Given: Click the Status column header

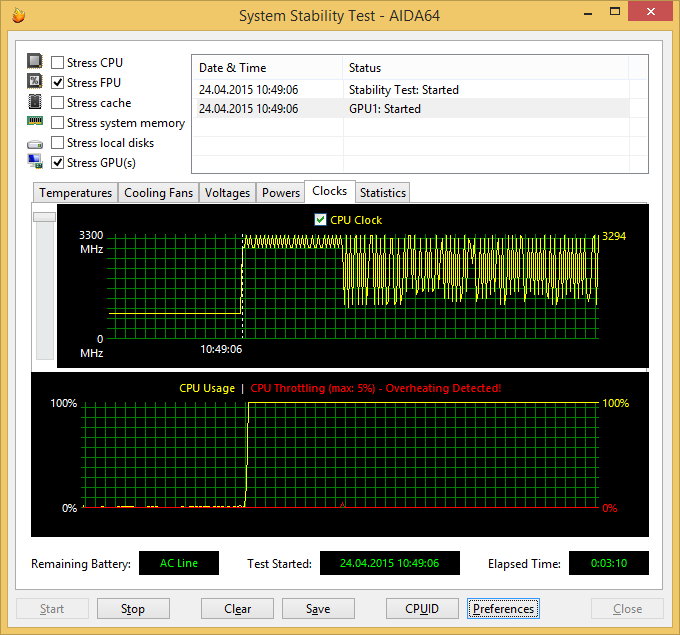Looking at the screenshot, I should pyautogui.click(x=485, y=68).
